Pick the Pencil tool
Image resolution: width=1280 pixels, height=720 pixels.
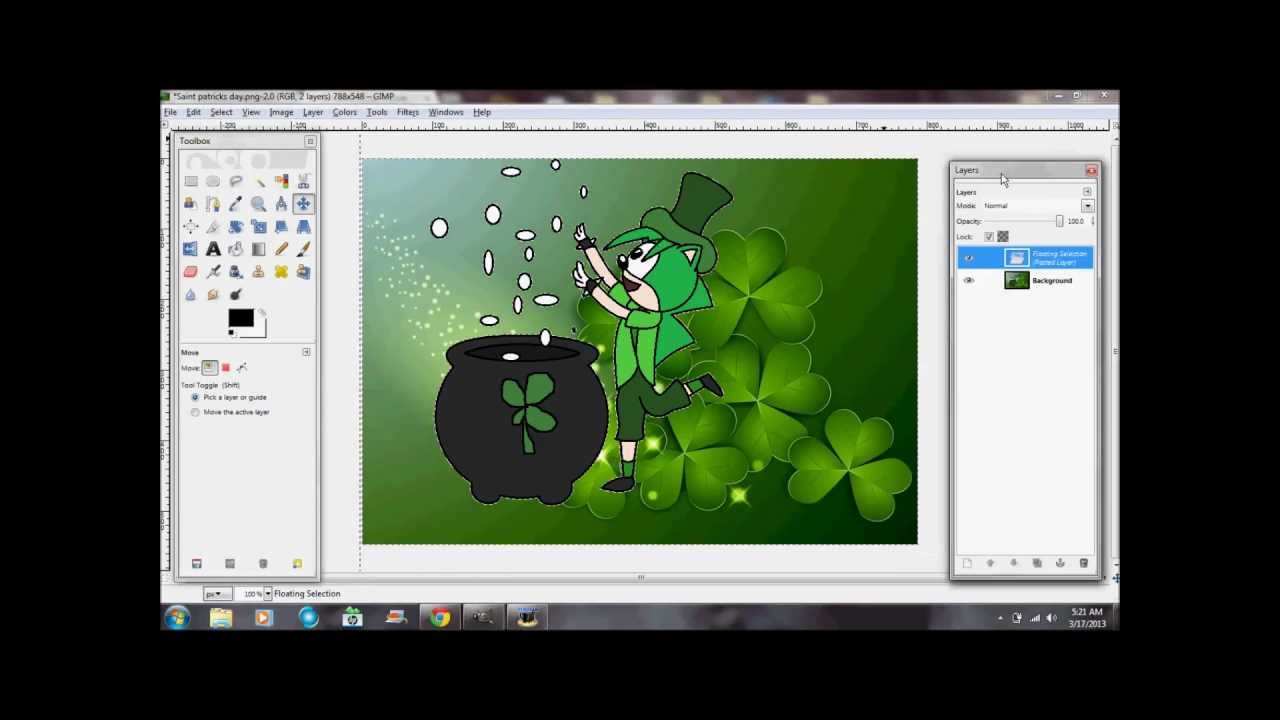[x=281, y=250]
